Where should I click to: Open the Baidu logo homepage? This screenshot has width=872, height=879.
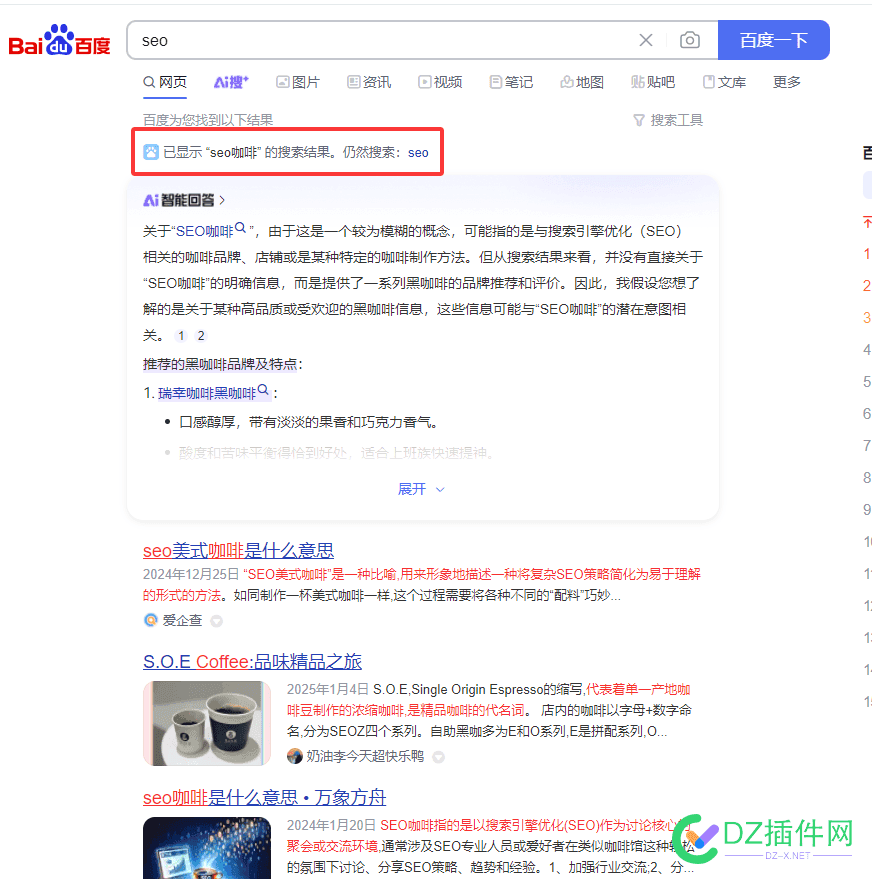59,40
